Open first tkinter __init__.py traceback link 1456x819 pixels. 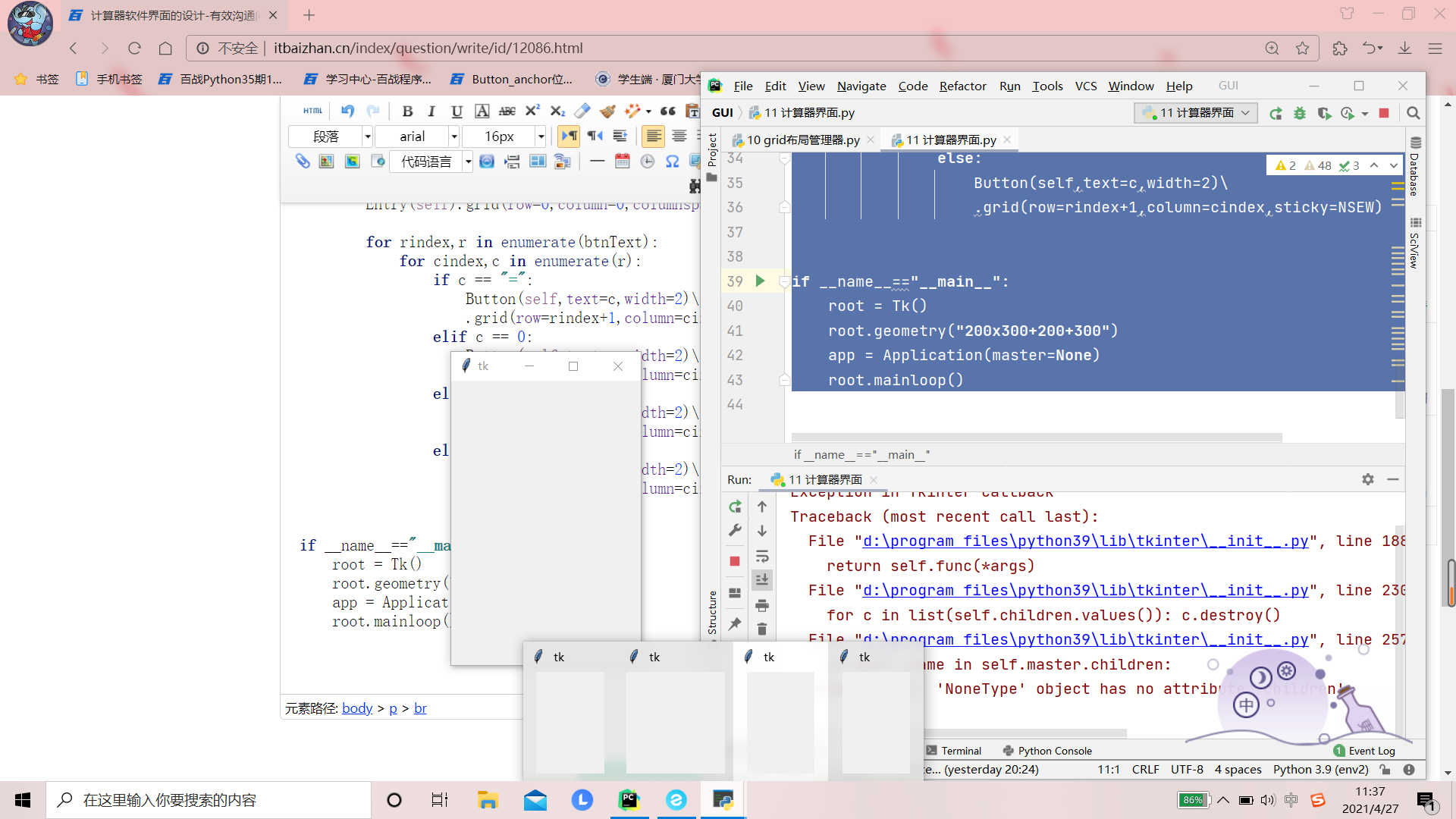click(1086, 541)
